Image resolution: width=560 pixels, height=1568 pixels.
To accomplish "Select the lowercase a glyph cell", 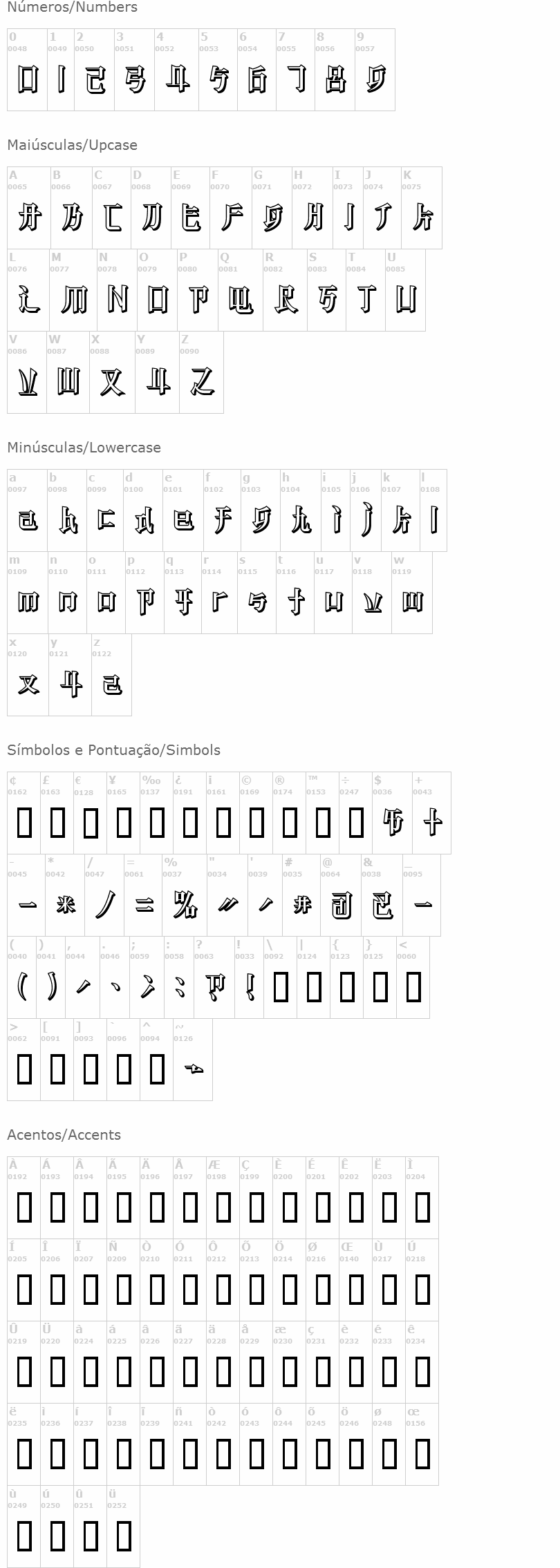I will tap(28, 510).
